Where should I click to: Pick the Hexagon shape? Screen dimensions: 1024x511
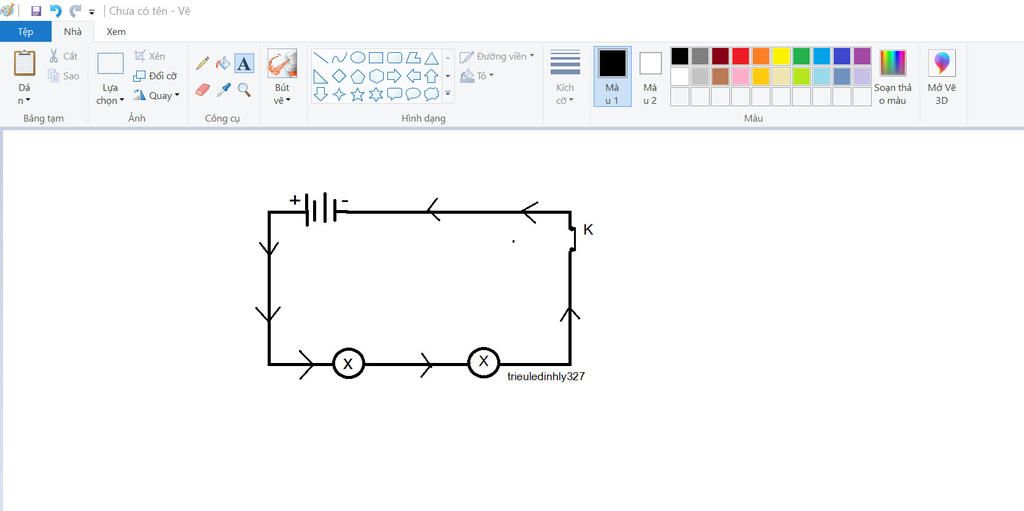(x=376, y=76)
